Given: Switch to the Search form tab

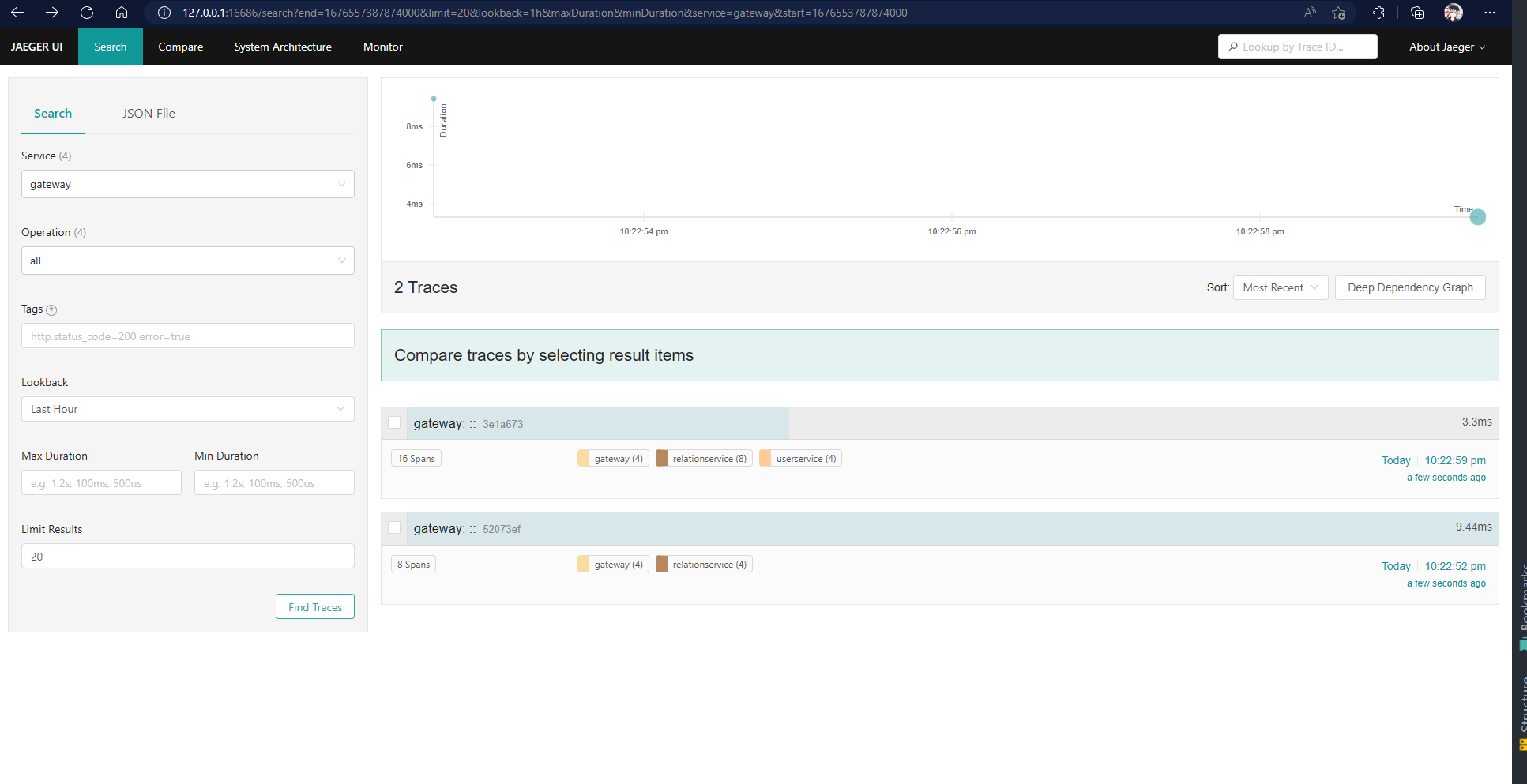Looking at the screenshot, I should click(x=53, y=114).
